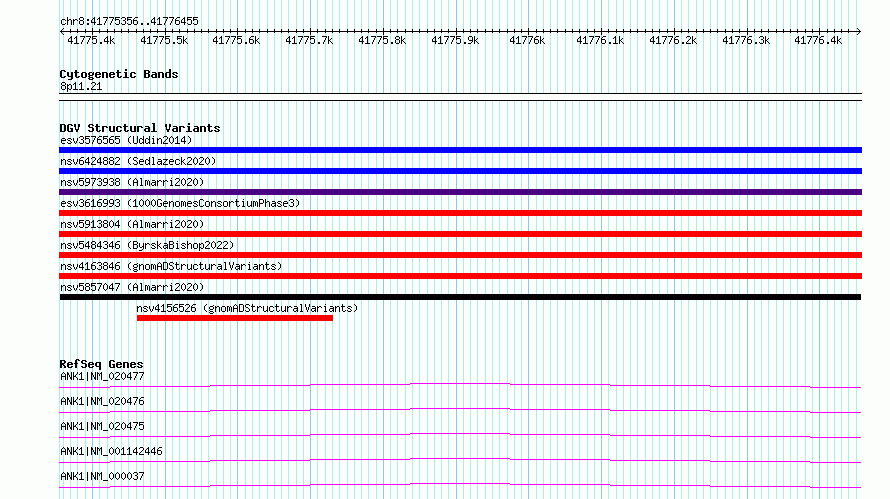Viewport: 890px width, 499px height.
Task: Click the red bar under nsv4163846
Action: [460, 276]
